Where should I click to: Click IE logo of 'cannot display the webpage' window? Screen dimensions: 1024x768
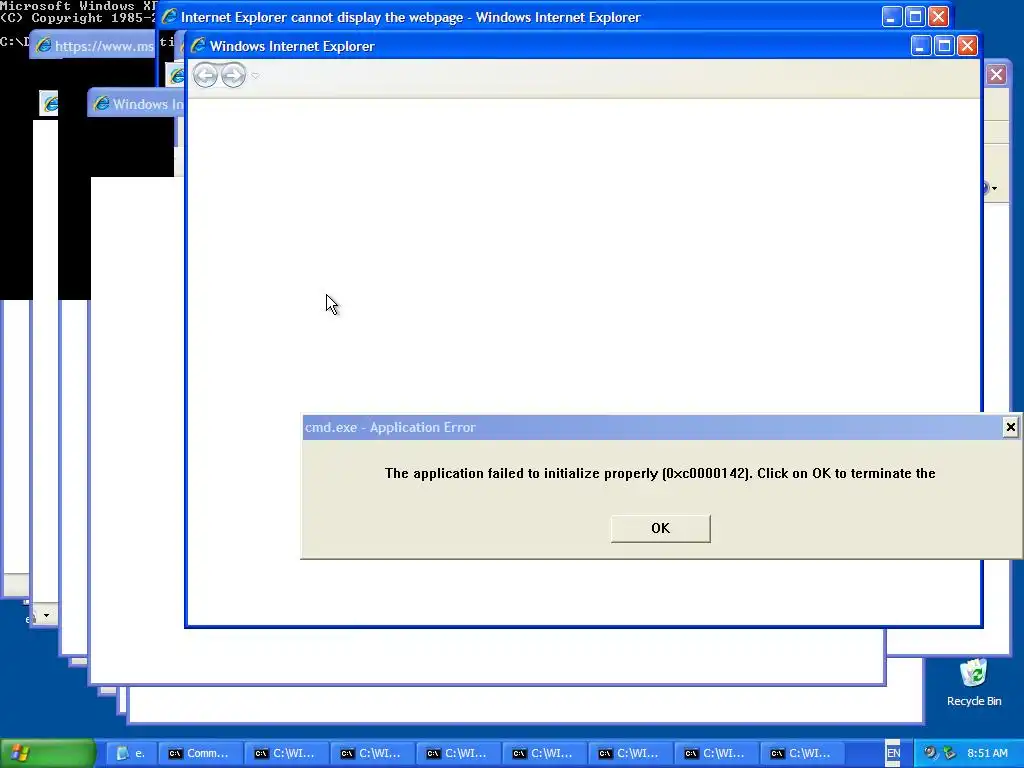coord(169,16)
